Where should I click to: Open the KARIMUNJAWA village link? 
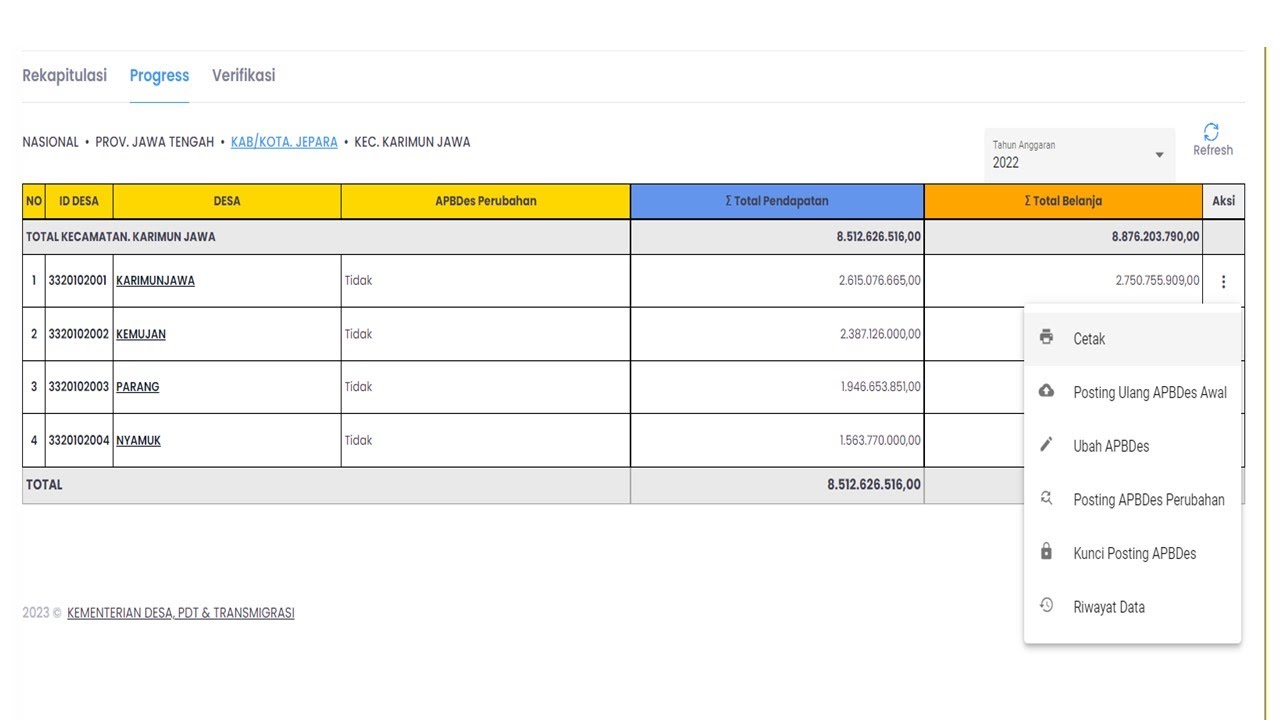(x=155, y=281)
